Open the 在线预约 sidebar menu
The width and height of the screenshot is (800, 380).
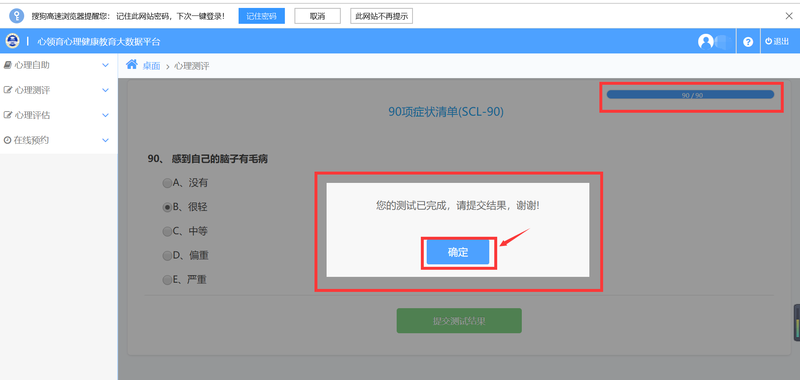click(x=59, y=140)
